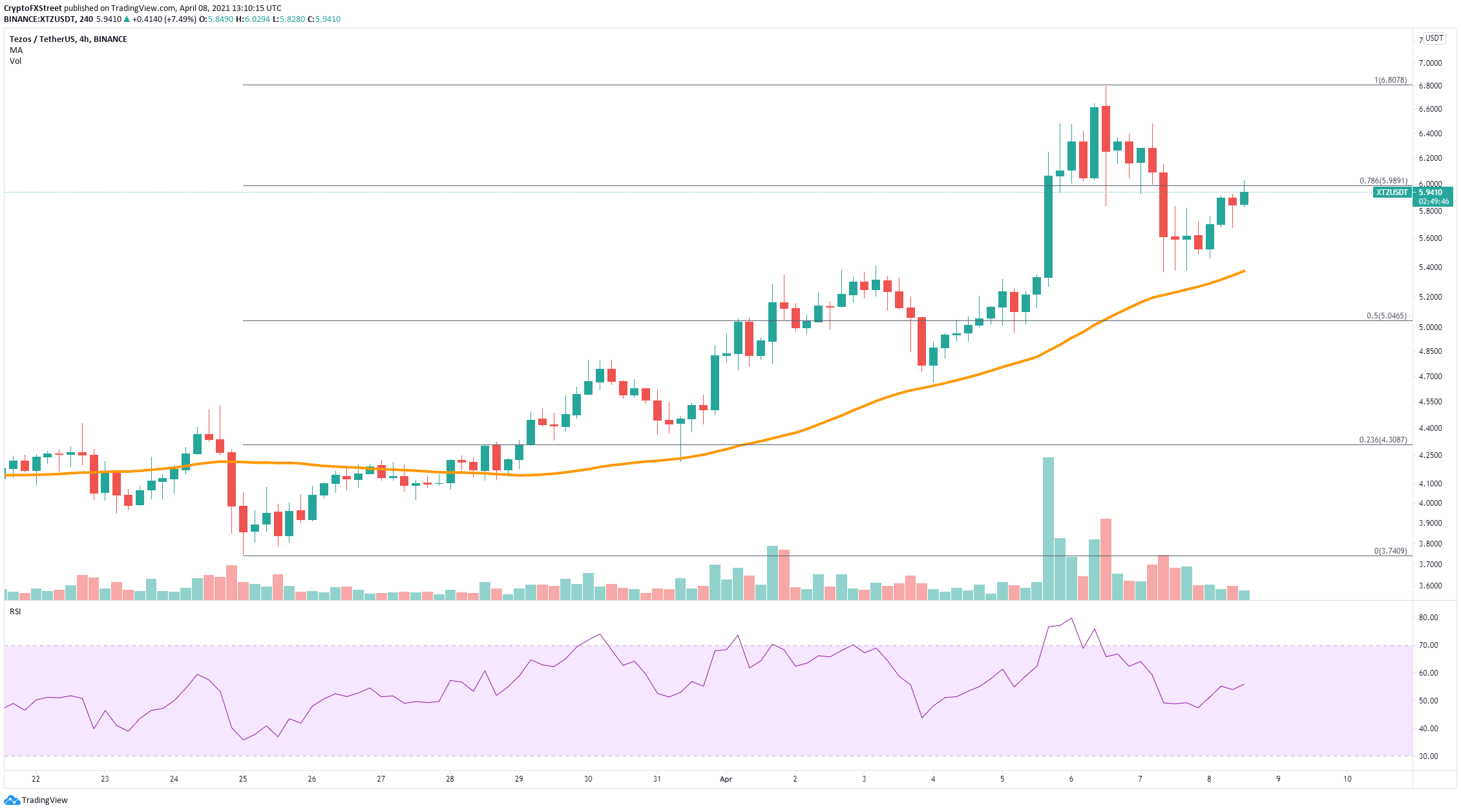Screen dimensions: 1461x812
Task: Click date 22 on the time axis
Action: pyautogui.click(x=36, y=779)
